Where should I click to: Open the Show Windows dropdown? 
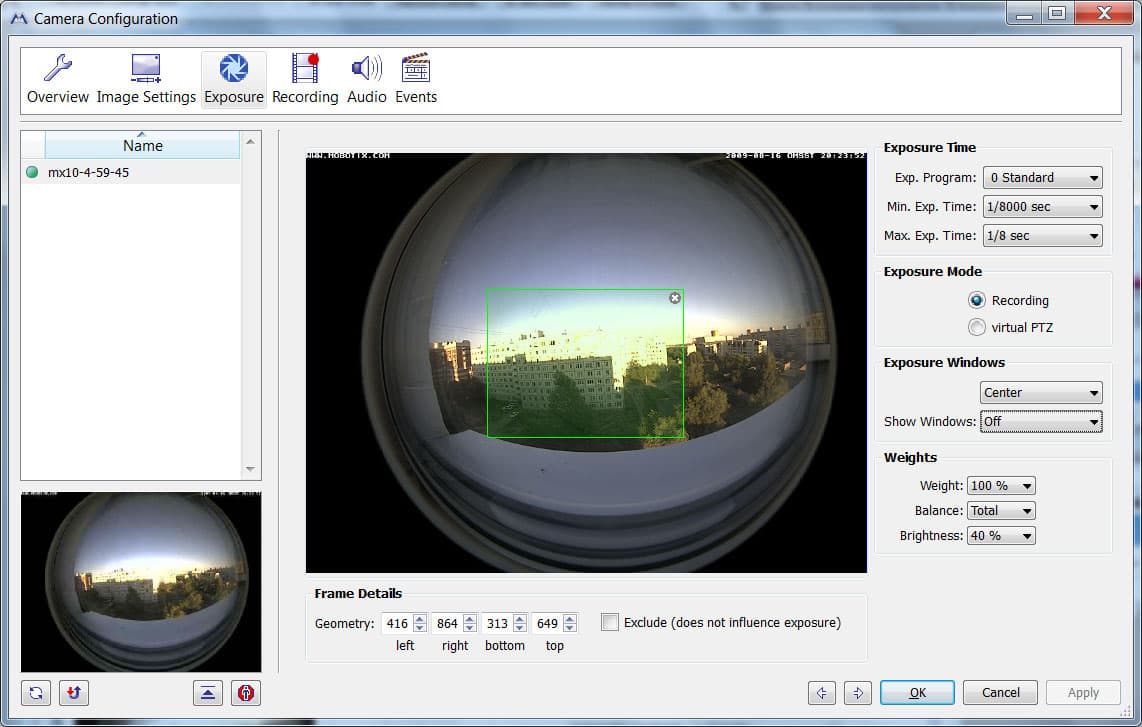click(x=1041, y=422)
